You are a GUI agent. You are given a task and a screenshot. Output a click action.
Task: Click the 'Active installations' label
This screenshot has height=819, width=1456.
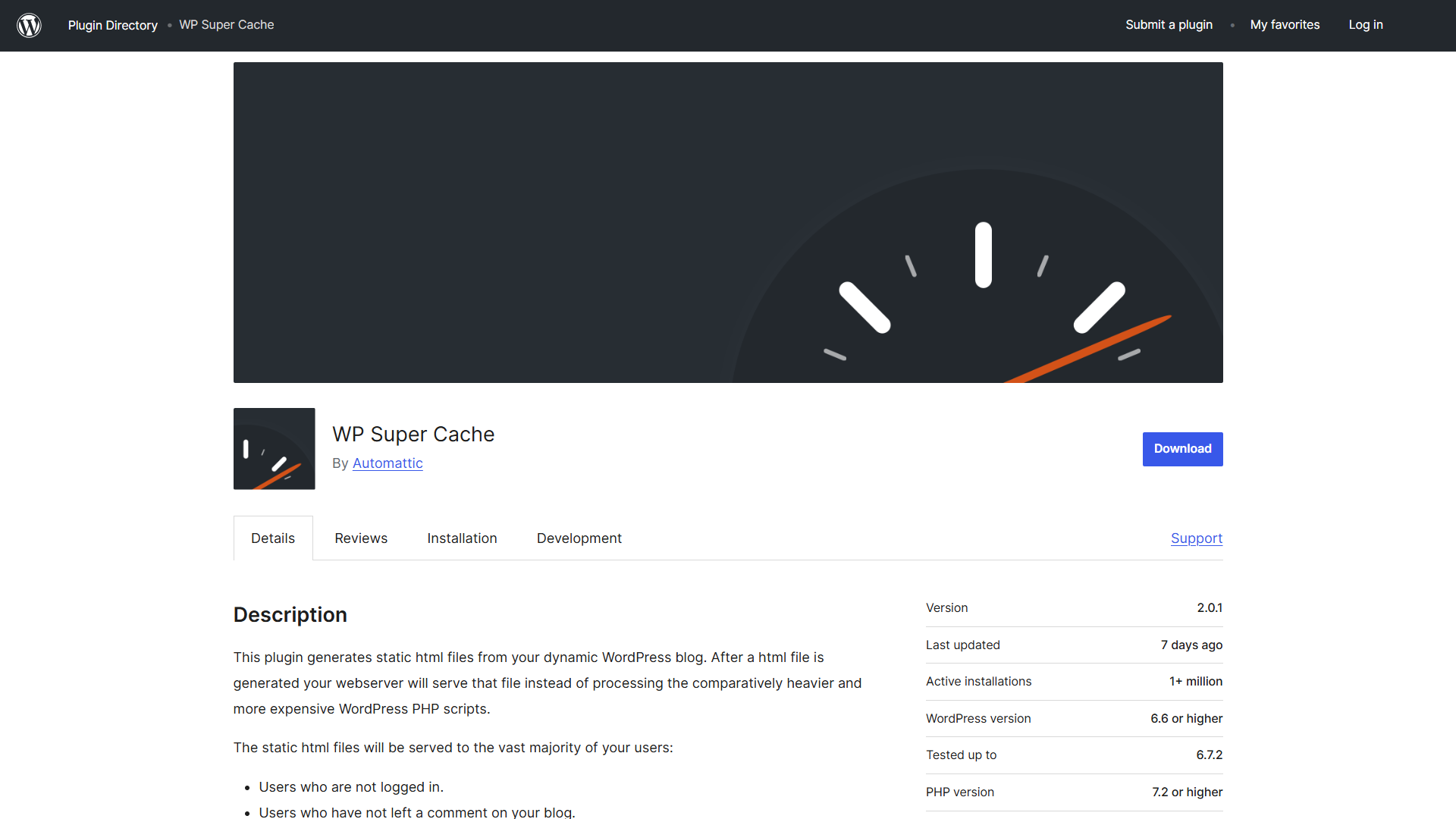point(978,682)
